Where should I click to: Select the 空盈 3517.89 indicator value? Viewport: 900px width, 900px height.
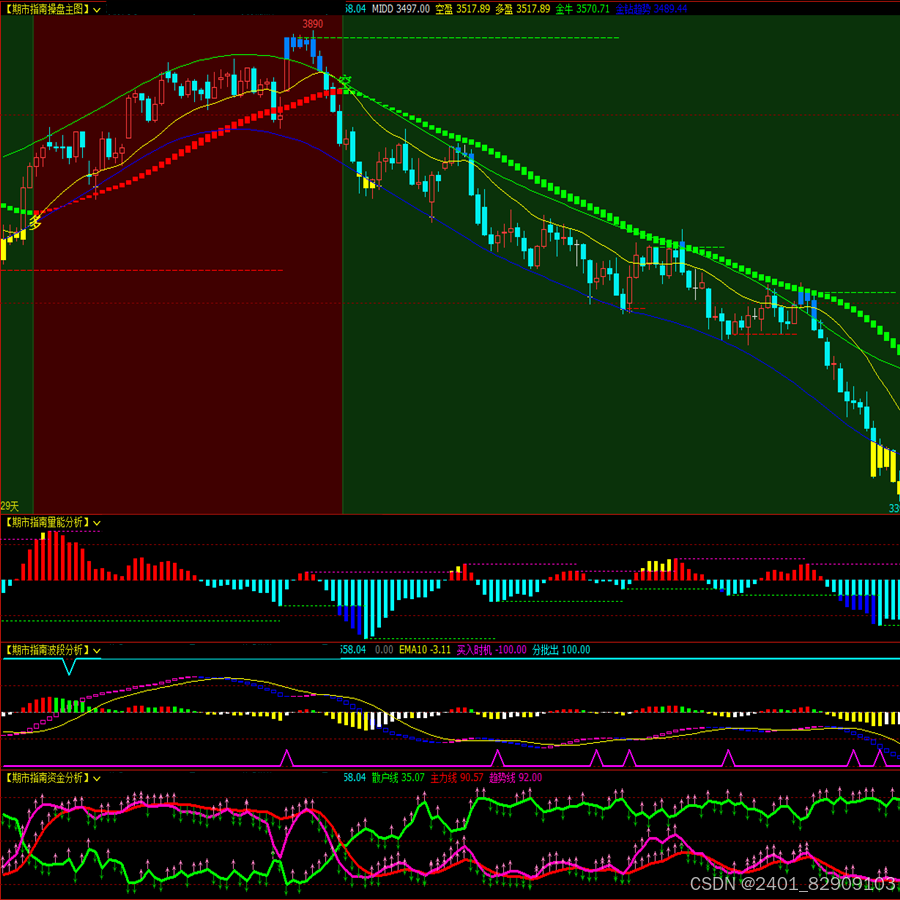pos(463,9)
